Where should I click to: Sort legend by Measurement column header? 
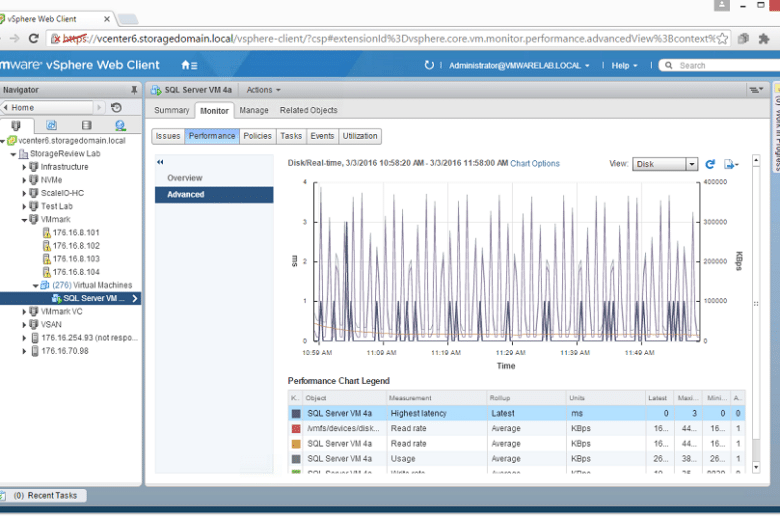pos(436,398)
